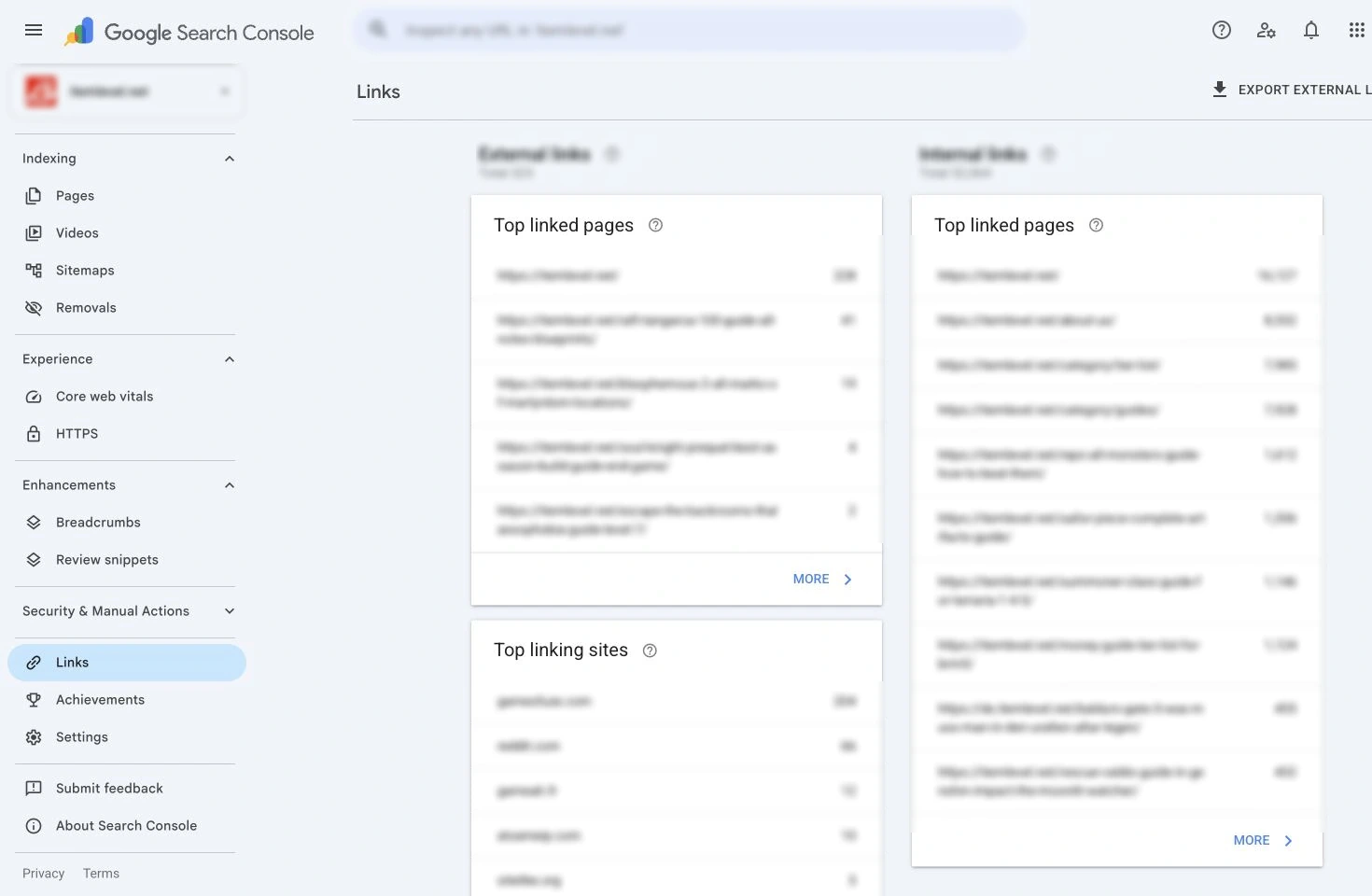Click the Export External Links download icon

(1219, 90)
